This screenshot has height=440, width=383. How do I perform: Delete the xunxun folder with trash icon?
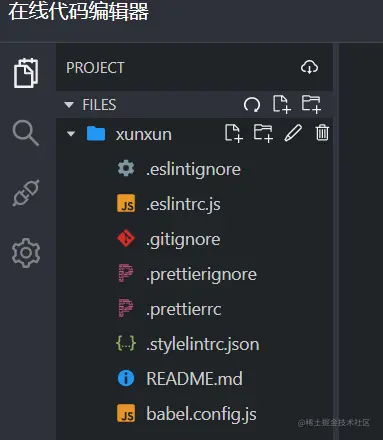tap(322, 133)
